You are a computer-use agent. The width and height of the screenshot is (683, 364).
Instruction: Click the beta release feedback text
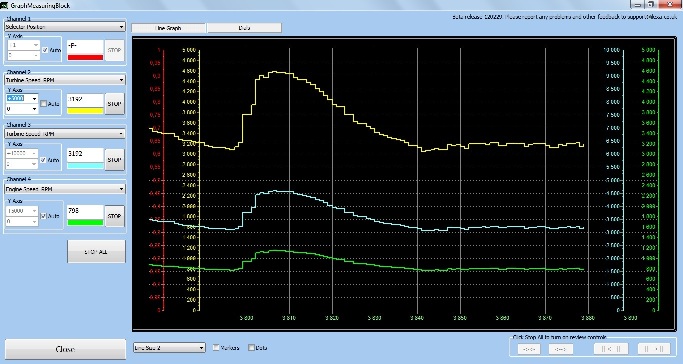565,17
